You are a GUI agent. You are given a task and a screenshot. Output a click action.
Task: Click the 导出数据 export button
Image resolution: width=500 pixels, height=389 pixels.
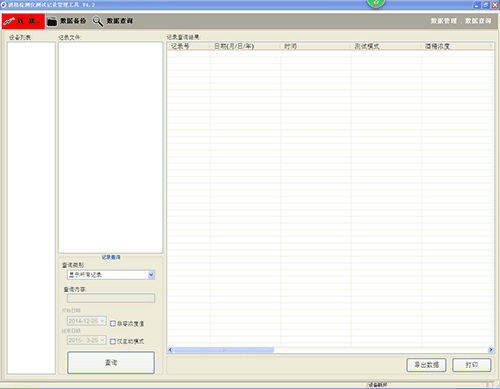(426, 365)
